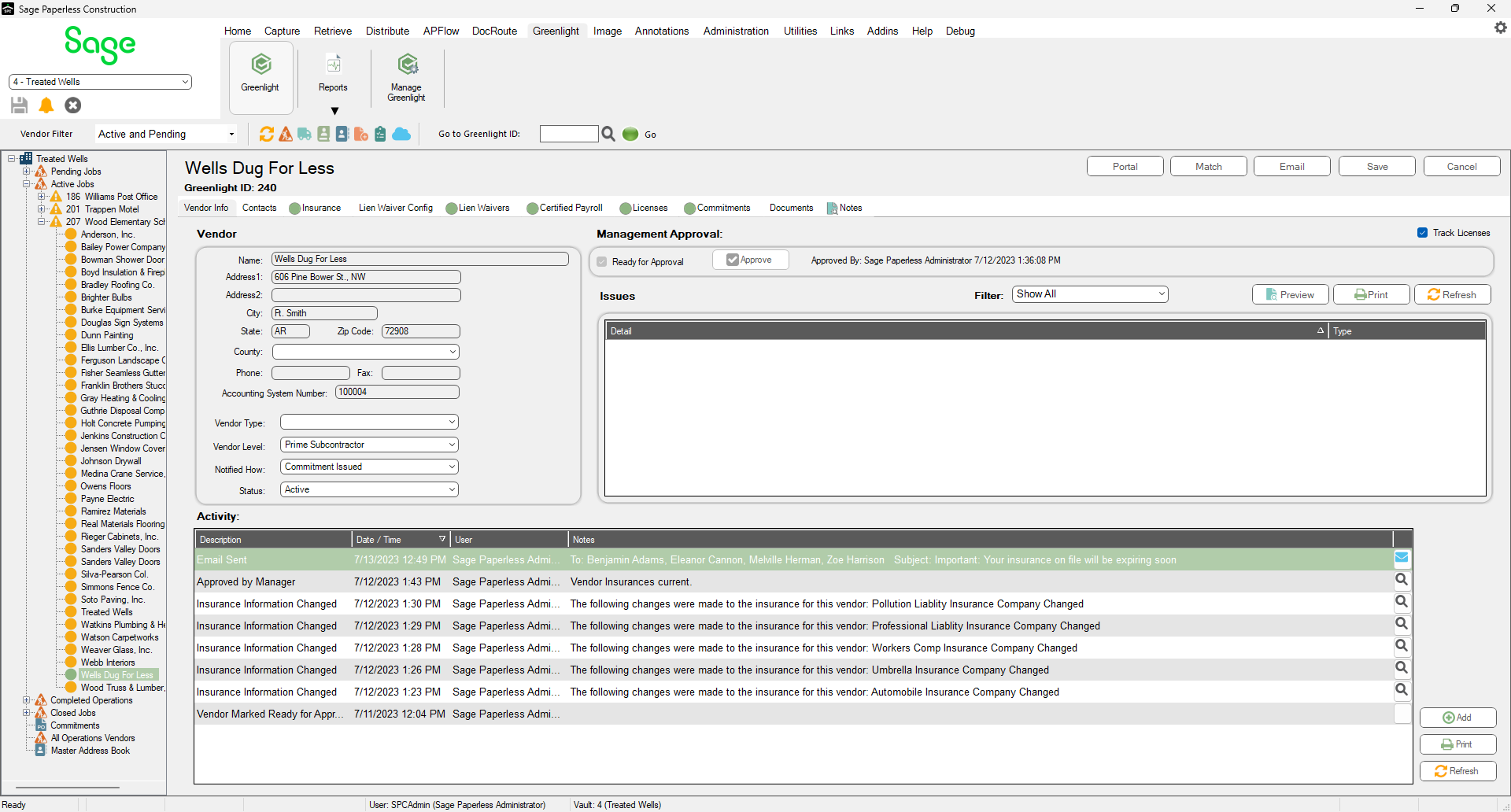The height and width of the screenshot is (812, 1511).
Task: Click the green Go ball icon
Action: point(630,134)
